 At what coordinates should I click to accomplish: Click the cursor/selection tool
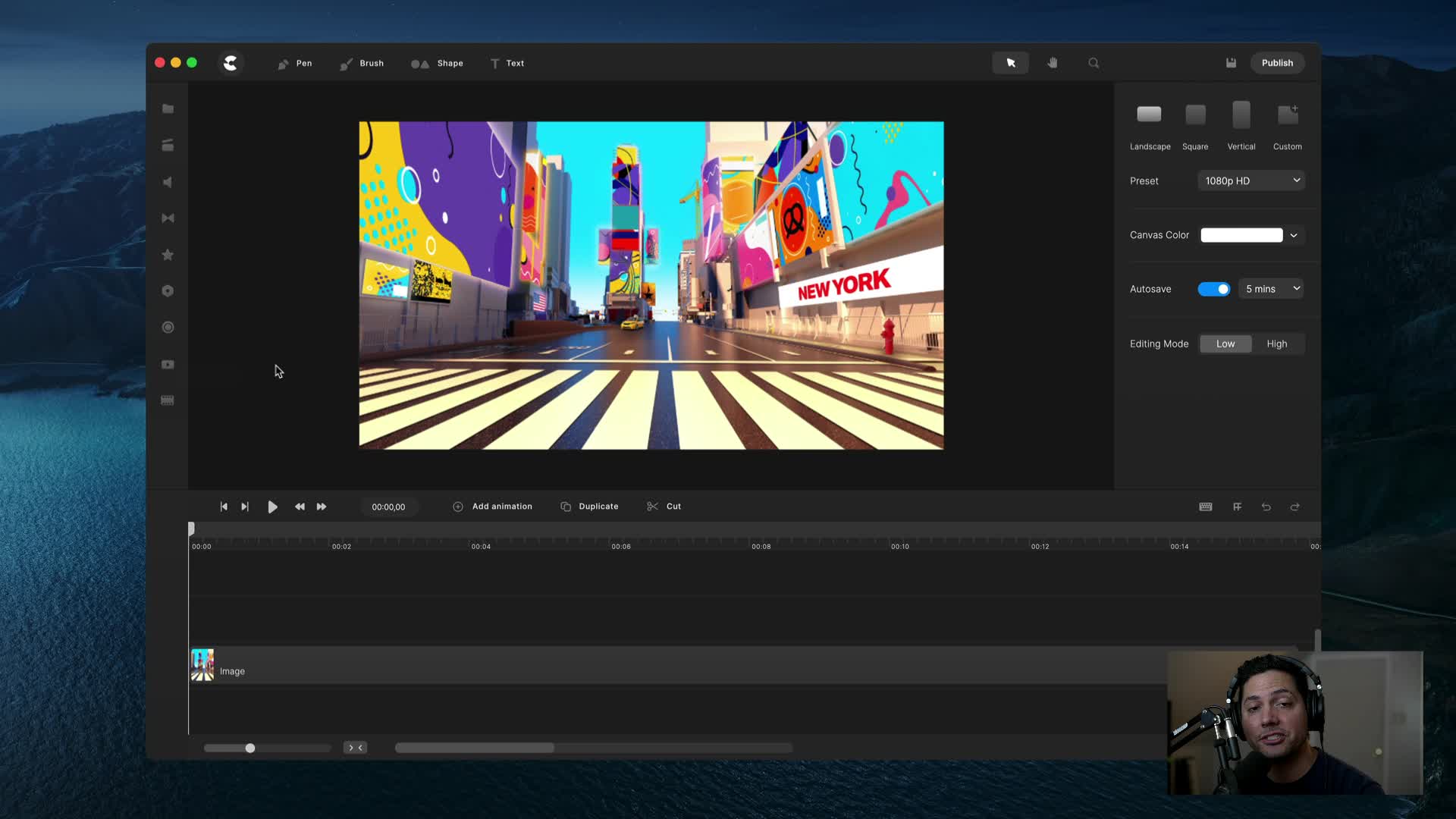point(1010,62)
